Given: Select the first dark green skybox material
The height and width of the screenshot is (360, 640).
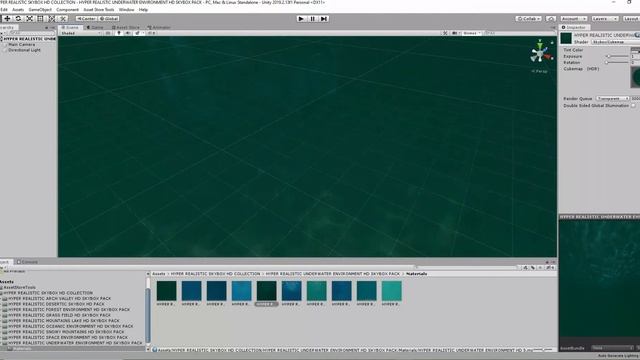Looking at the screenshot, I should [x=167, y=291].
